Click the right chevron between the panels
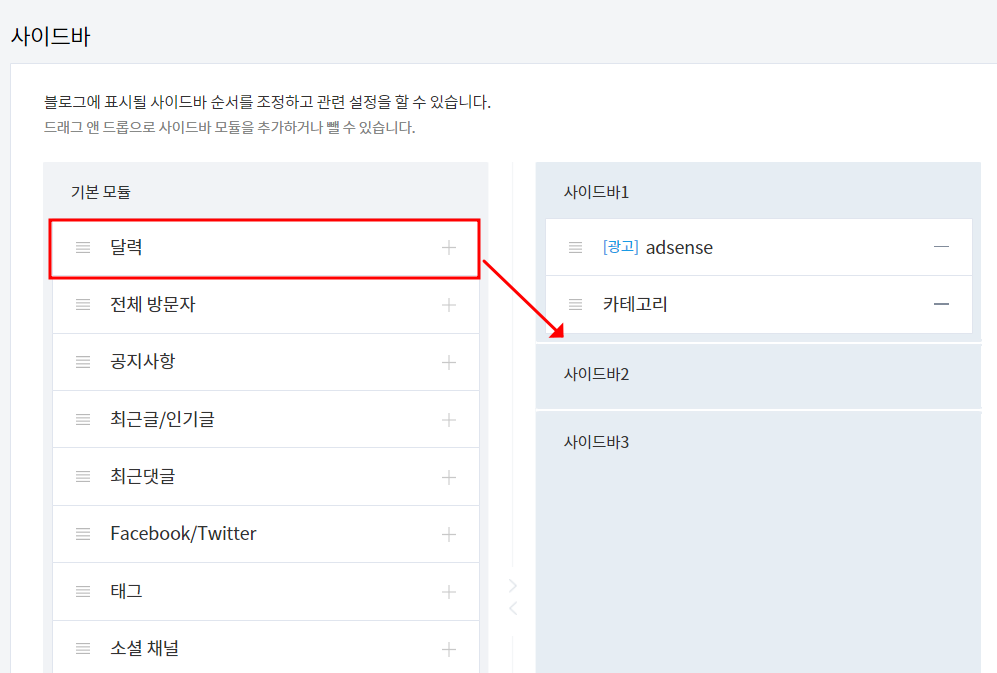Screen dimensions: 997x673 coord(512,584)
